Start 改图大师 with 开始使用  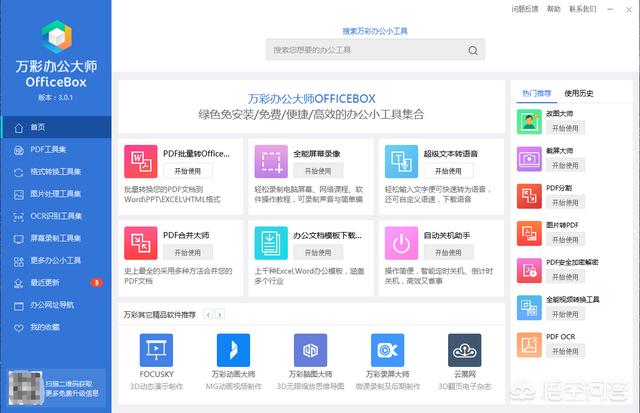coord(565,128)
